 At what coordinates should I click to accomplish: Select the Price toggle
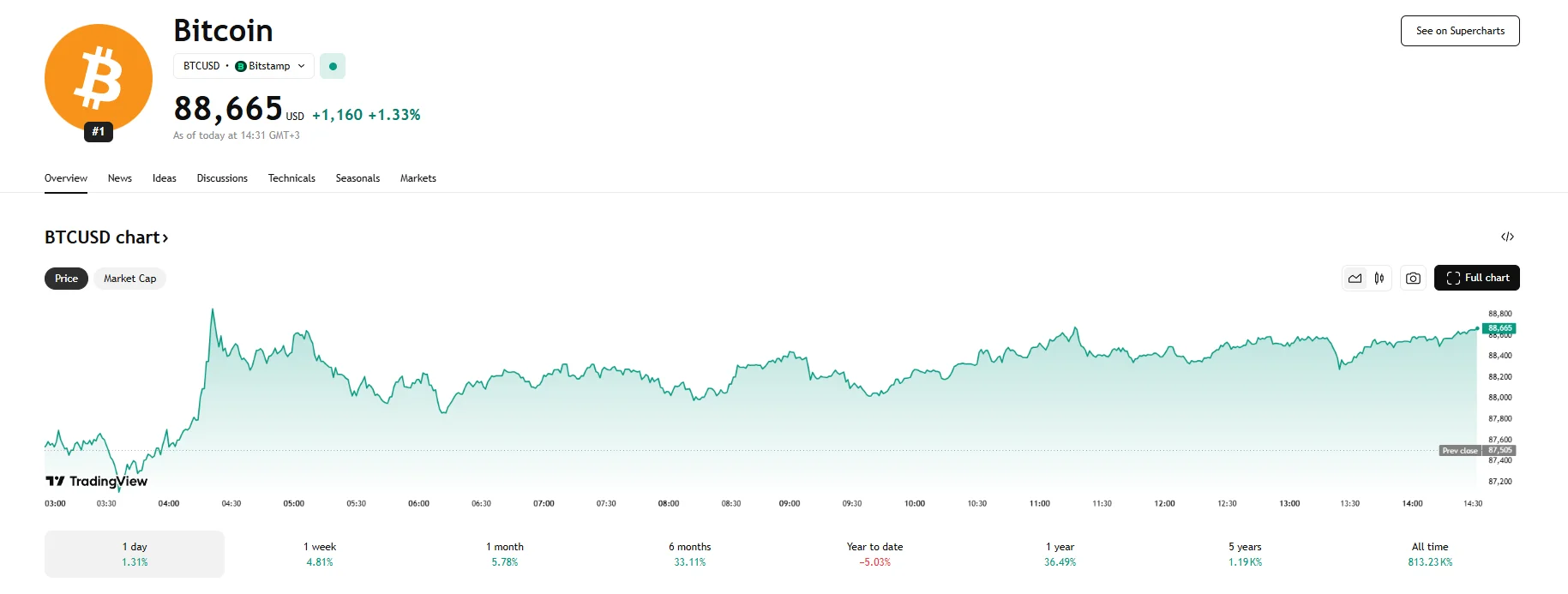pyautogui.click(x=66, y=279)
